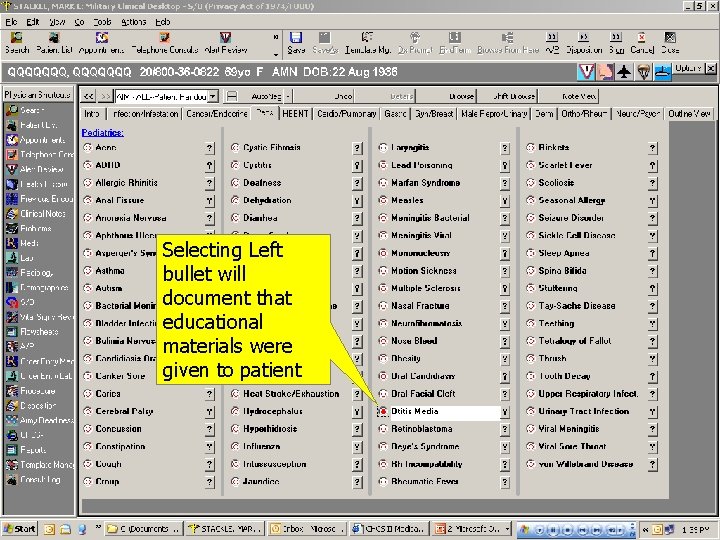Select the Influenza bullet
This screenshot has width=720, height=540.
pyautogui.click(x=235, y=446)
